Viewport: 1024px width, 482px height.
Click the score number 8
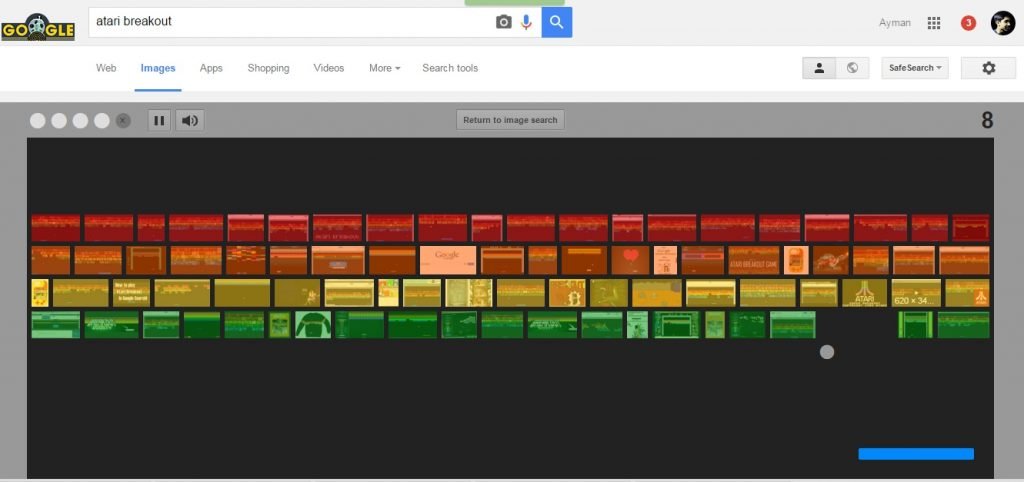click(x=987, y=120)
